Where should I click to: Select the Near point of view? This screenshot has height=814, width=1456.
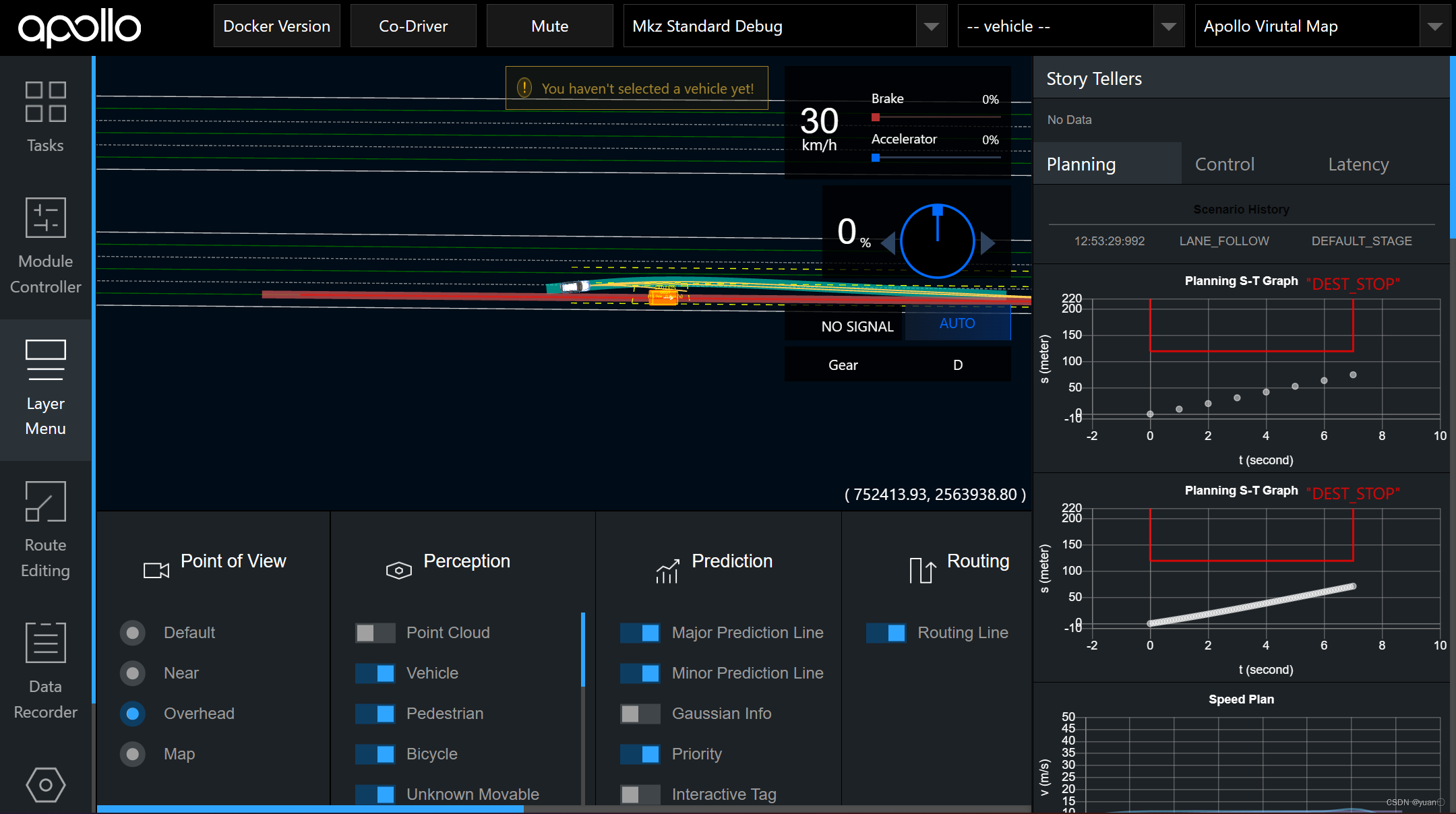(133, 673)
